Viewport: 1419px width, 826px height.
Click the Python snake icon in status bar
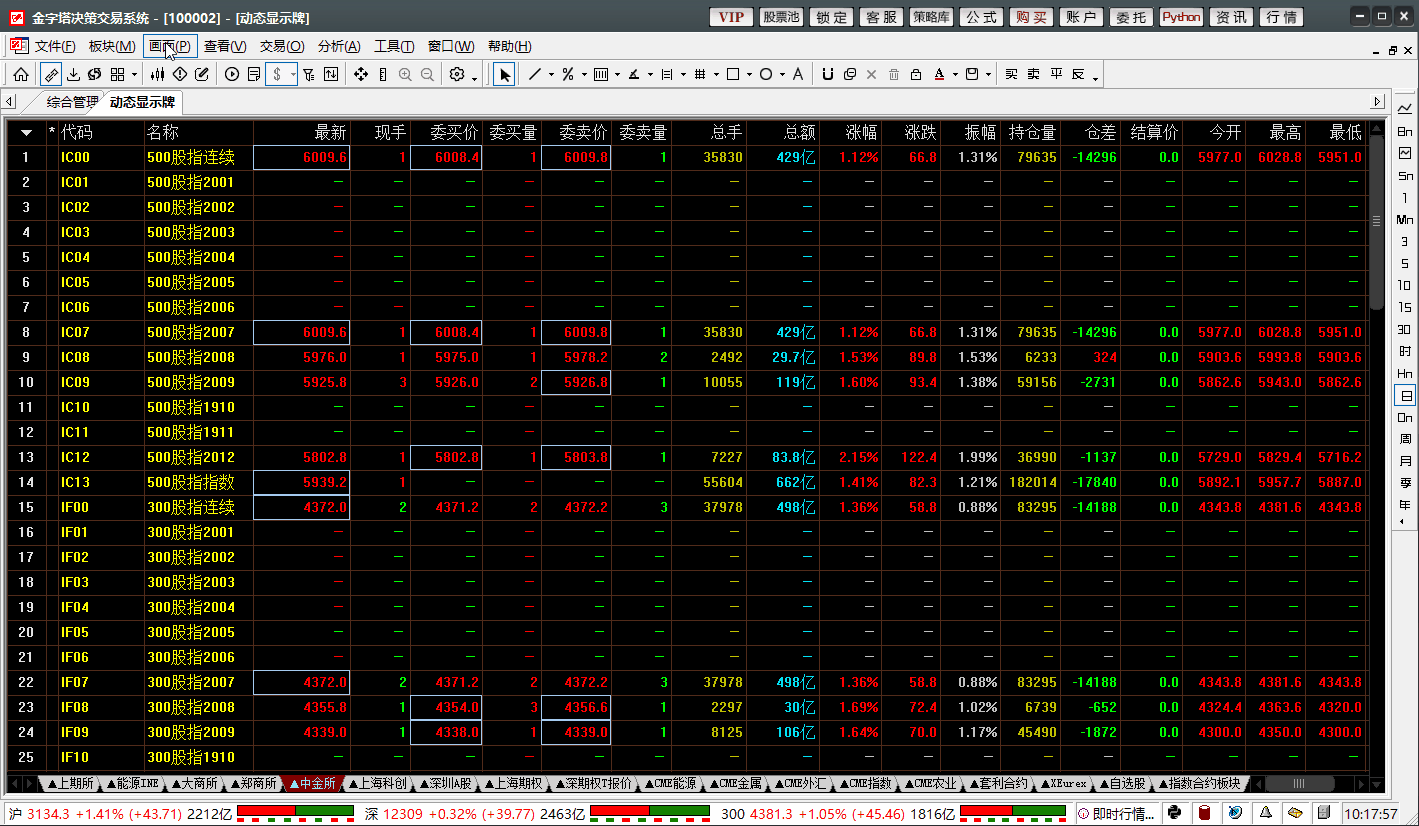(1176, 813)
